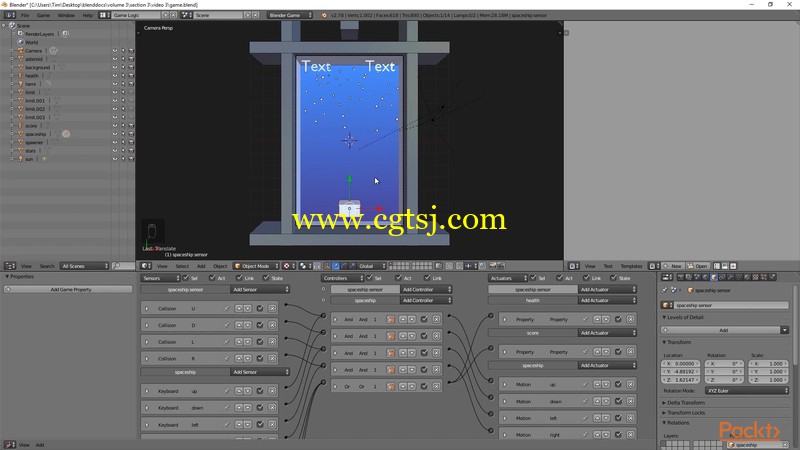Viewport: 800px width, 450px height.
Task: Pin the Collision D sensor
Action: [x=227, y=325]
